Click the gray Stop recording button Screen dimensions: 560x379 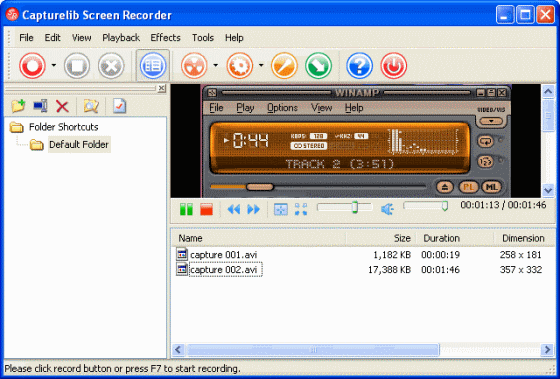tap(77, 66)
